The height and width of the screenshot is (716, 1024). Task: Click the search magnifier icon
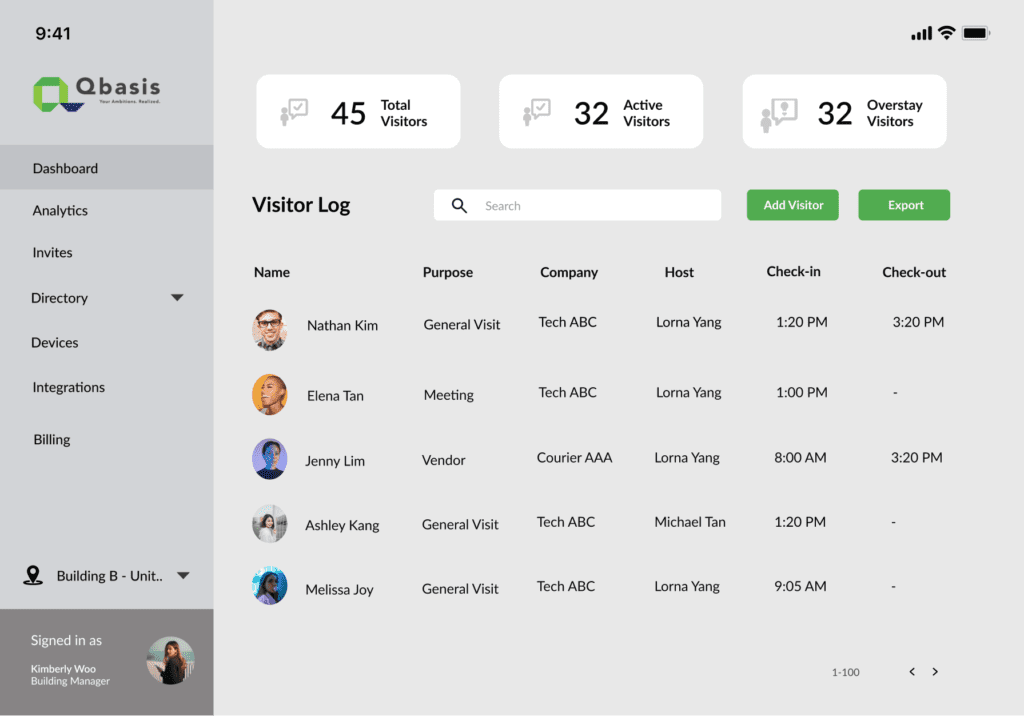[x=460, y=206]
